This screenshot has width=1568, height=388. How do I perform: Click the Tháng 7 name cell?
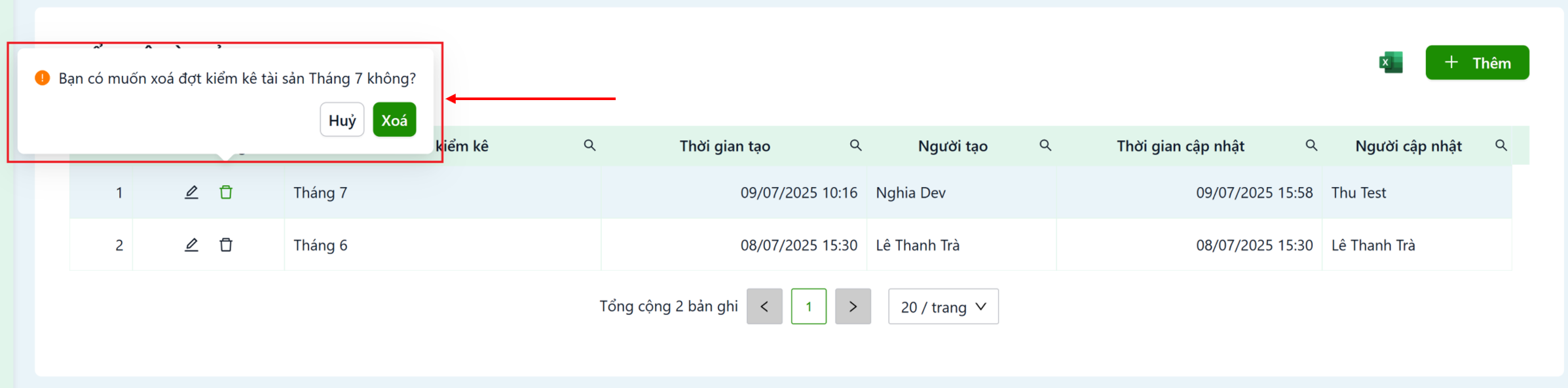(443, 192)
